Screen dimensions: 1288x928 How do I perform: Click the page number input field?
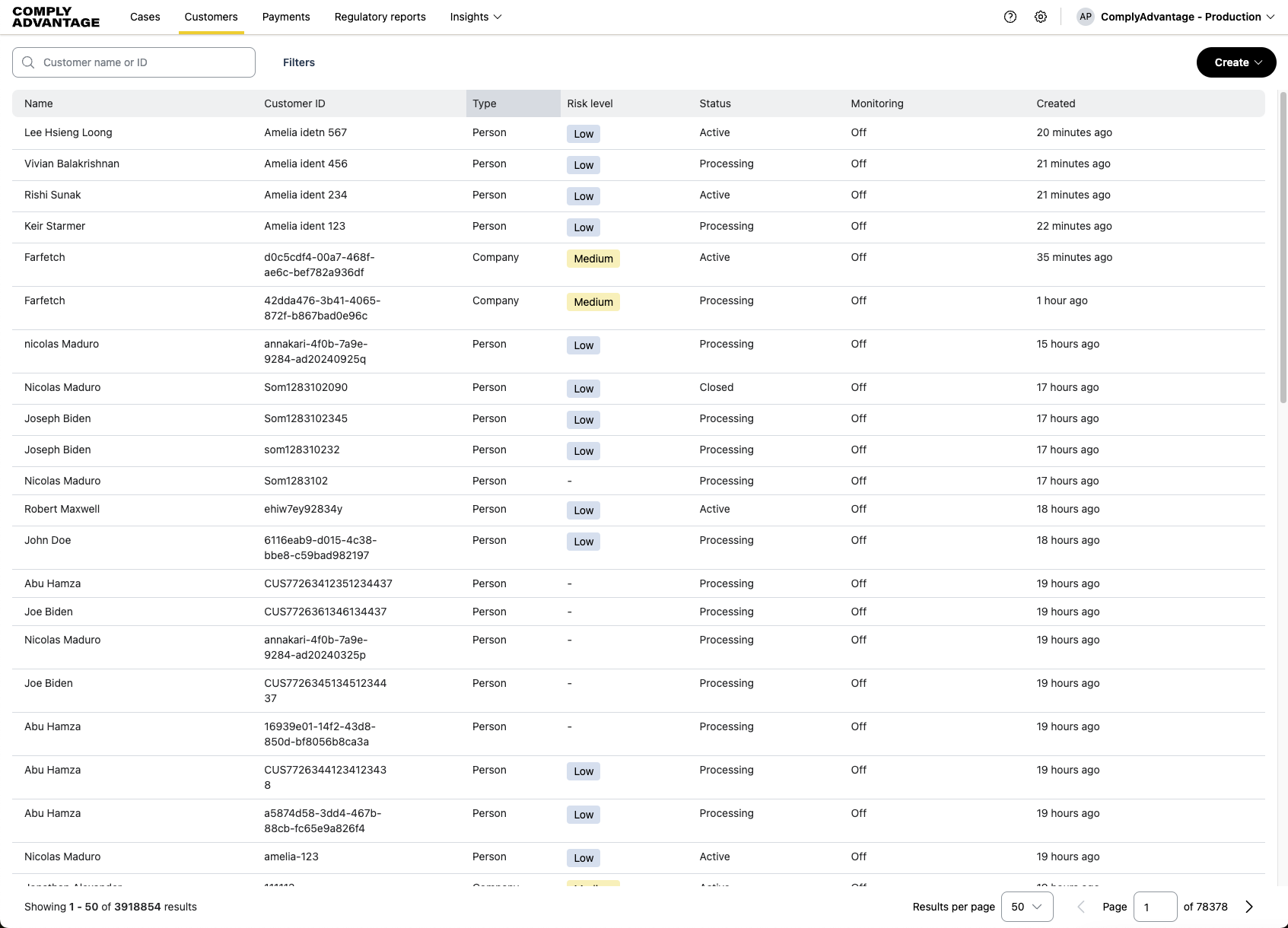click(x=1156, y=907)
